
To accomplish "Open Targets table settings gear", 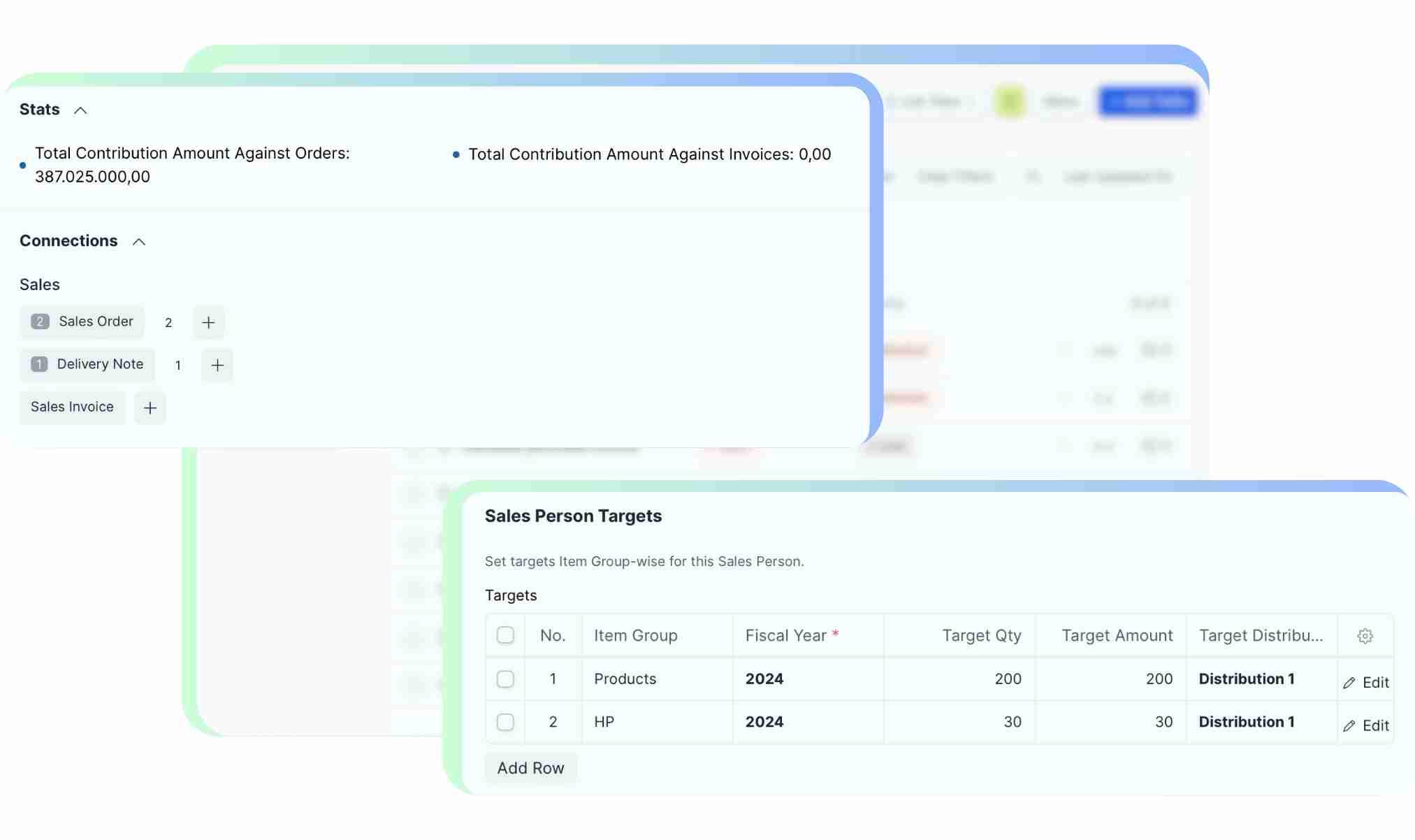I will coord(1365,636).
